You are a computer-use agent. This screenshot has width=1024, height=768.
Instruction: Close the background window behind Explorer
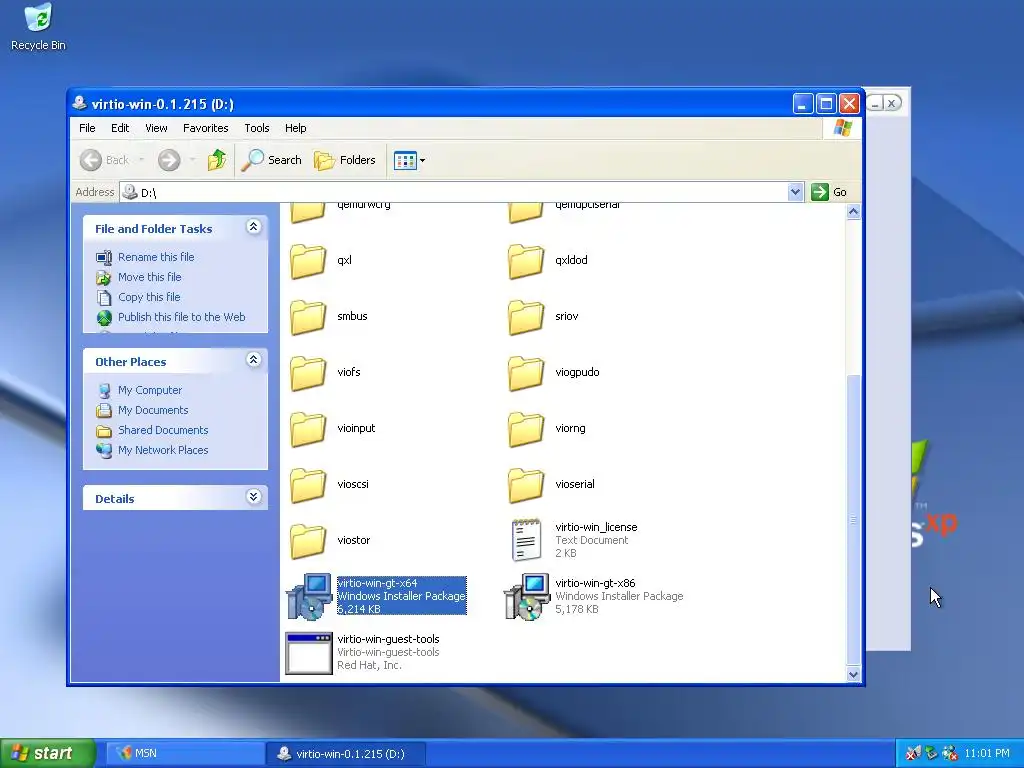892,103
